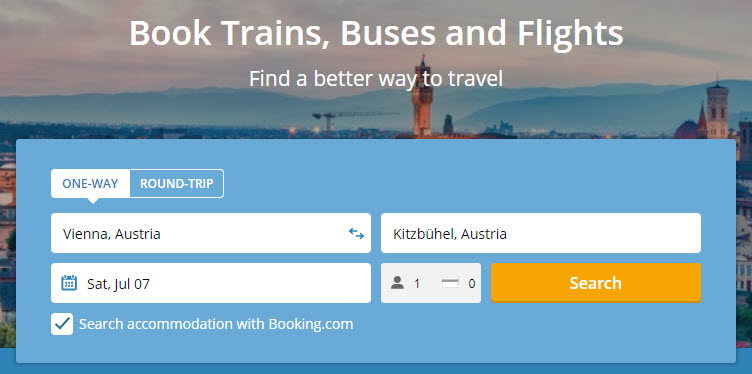Image resolution: width=752 pixels, height=374 pixels.
Task: Click 'Find a better way to travel' subtitle
Action: [x=376, y=79]
